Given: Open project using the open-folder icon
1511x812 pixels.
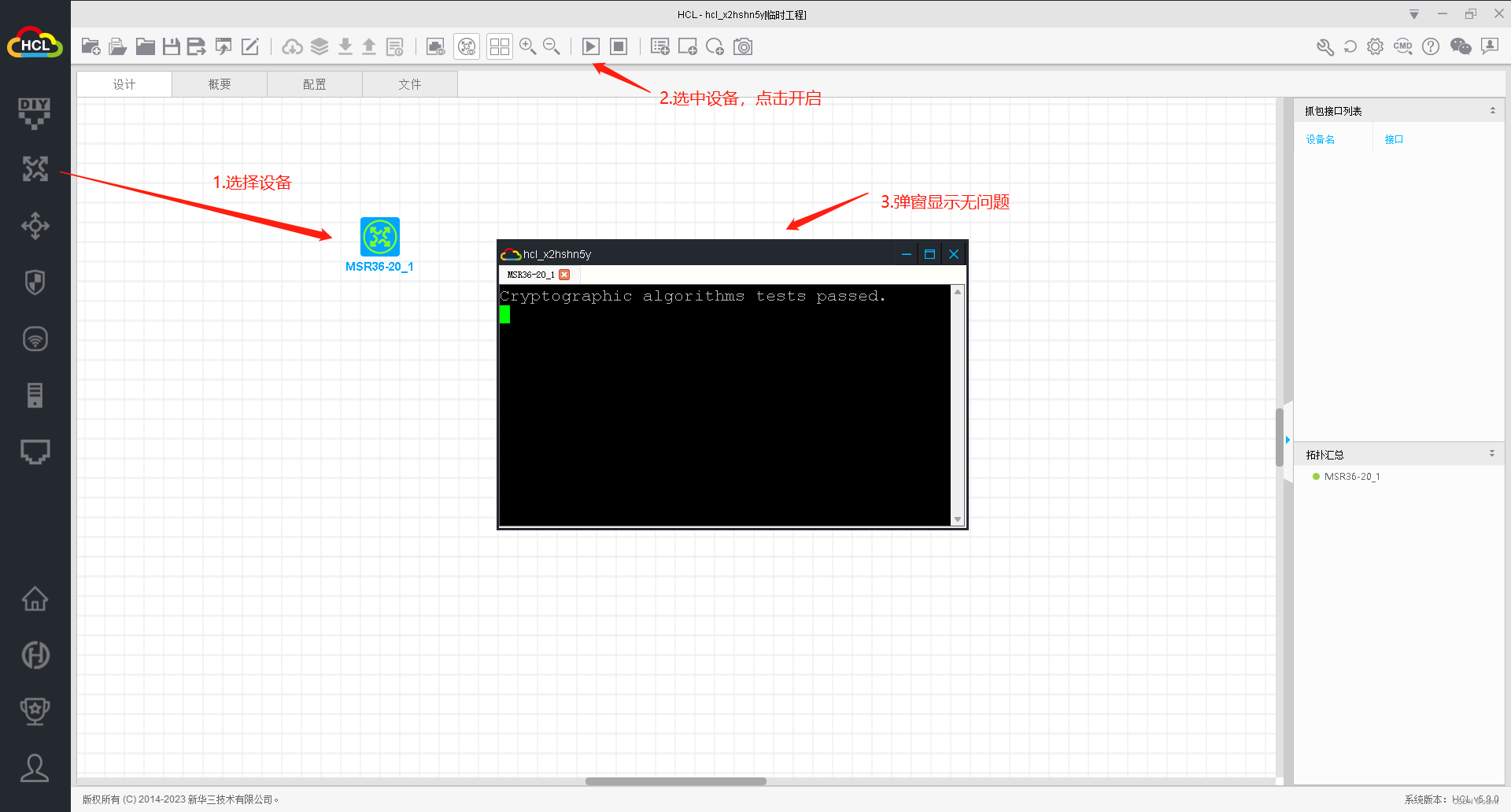Looking at the screenshot, I should pyautogui.click(x=118, y=47).
